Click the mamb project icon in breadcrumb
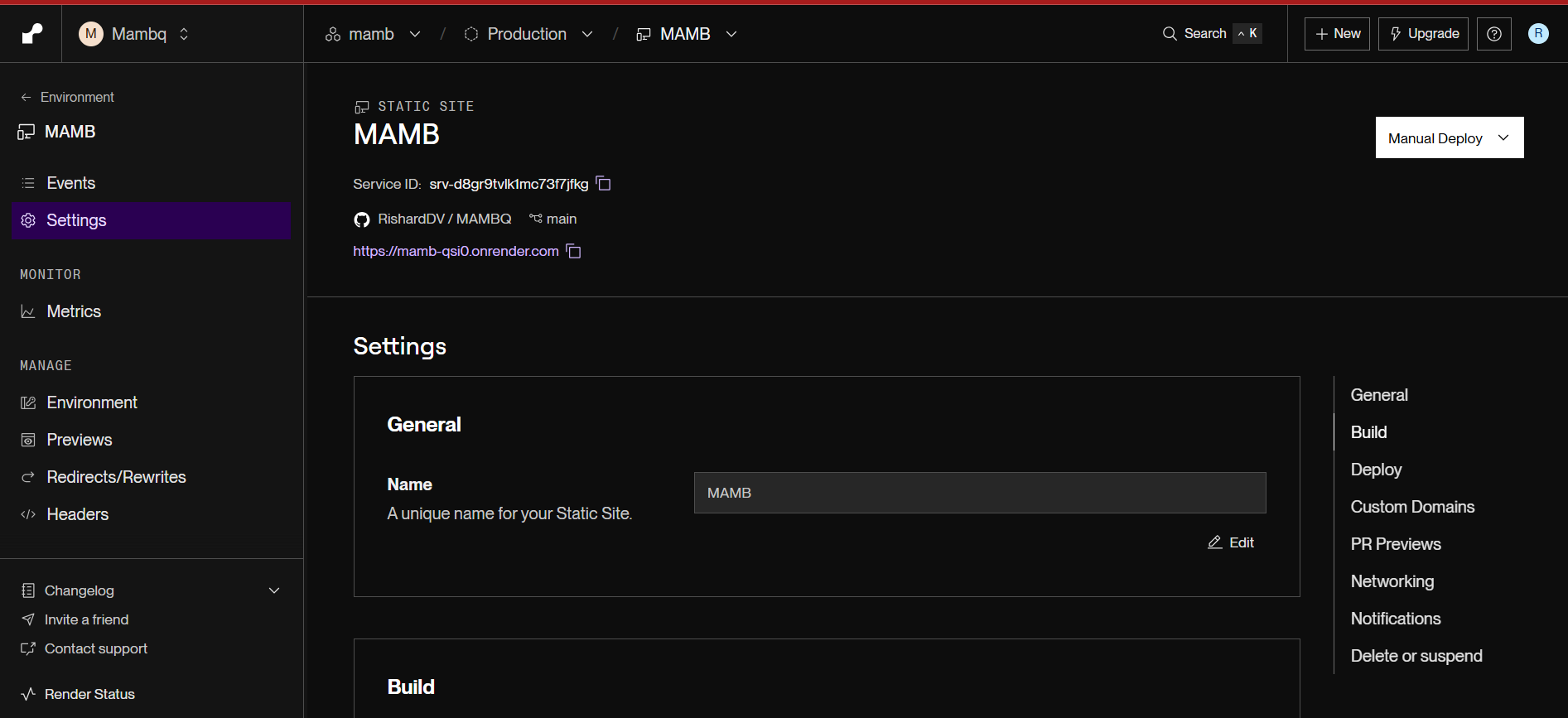Image resolution: width=1568 pixels, height=718 pixels. 333,34
